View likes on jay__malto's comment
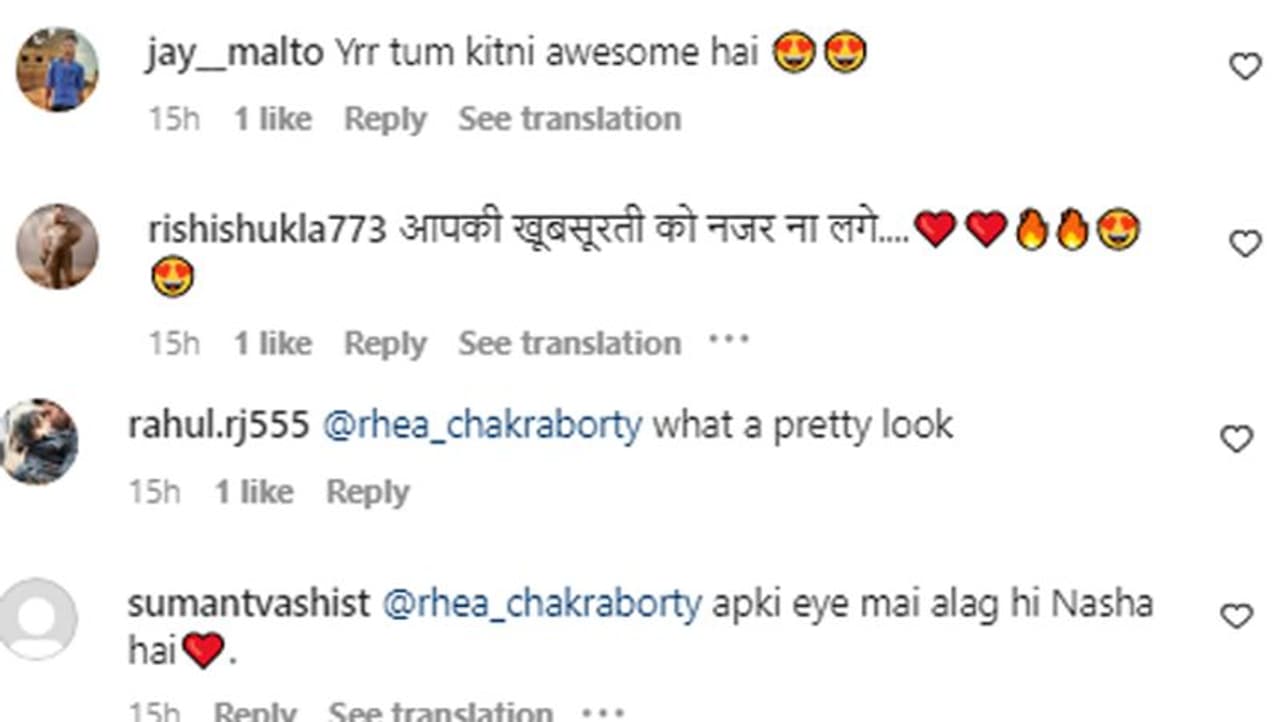The width and height of the screenshot is (1280, 722). (272, 119)
